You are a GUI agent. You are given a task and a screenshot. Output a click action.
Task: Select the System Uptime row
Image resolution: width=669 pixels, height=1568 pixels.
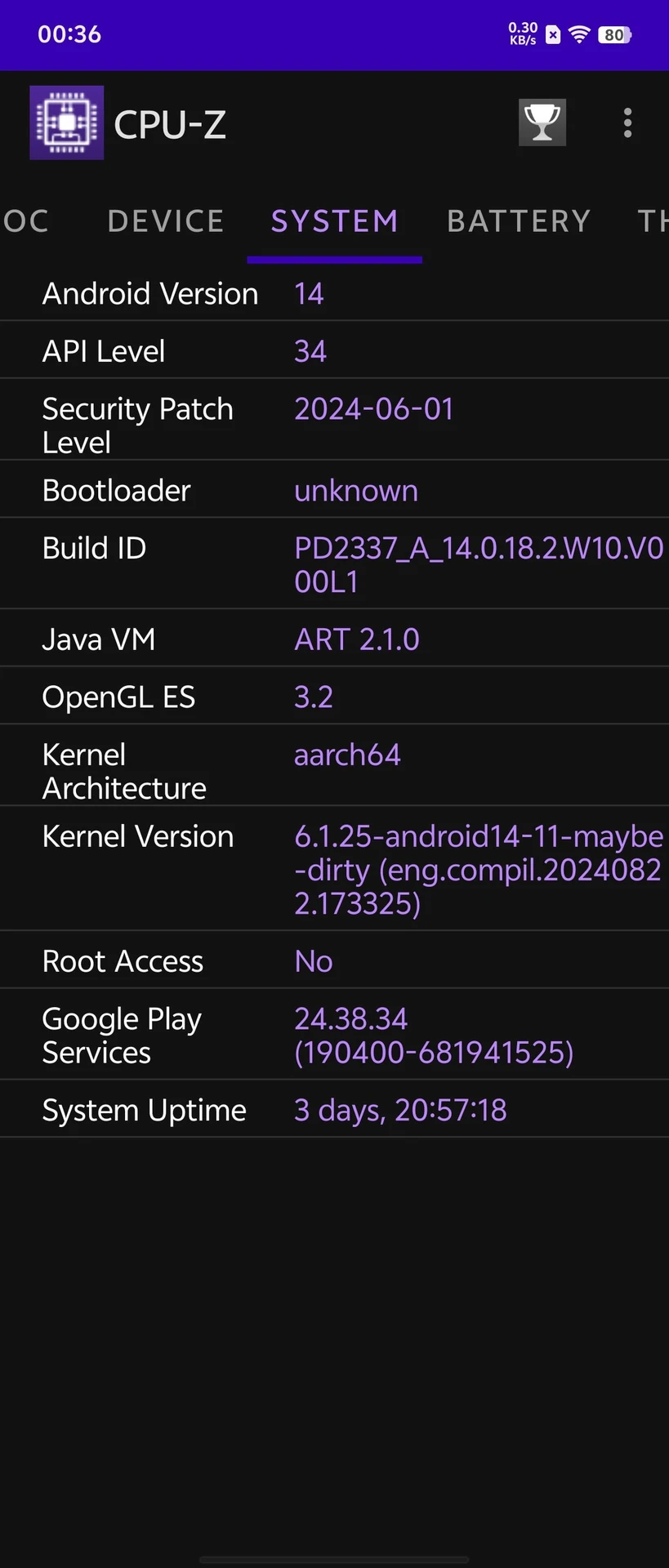pos(335,1110)
